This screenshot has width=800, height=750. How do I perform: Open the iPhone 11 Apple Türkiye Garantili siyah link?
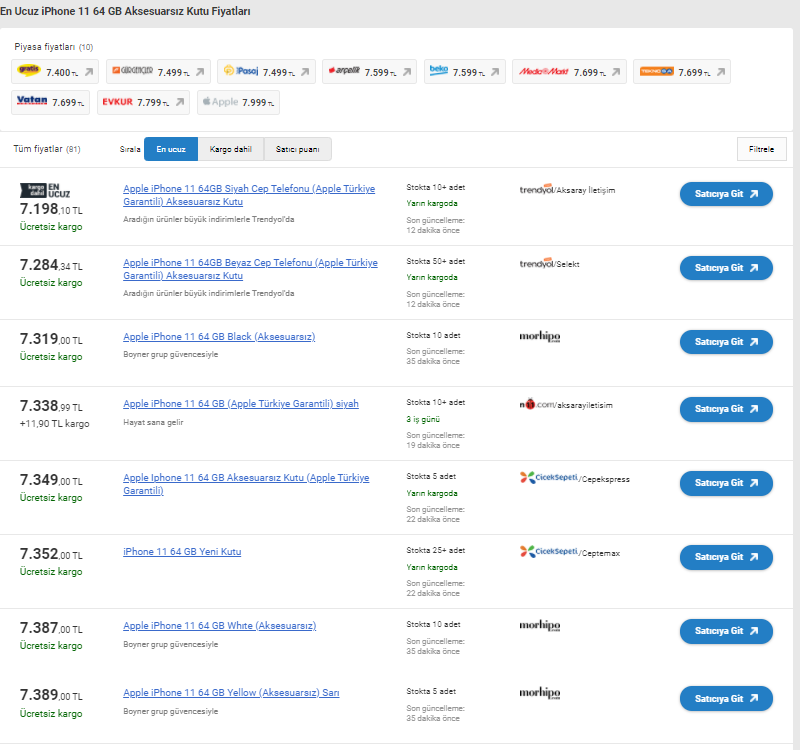pyautogui.click(x=241, y=404)
